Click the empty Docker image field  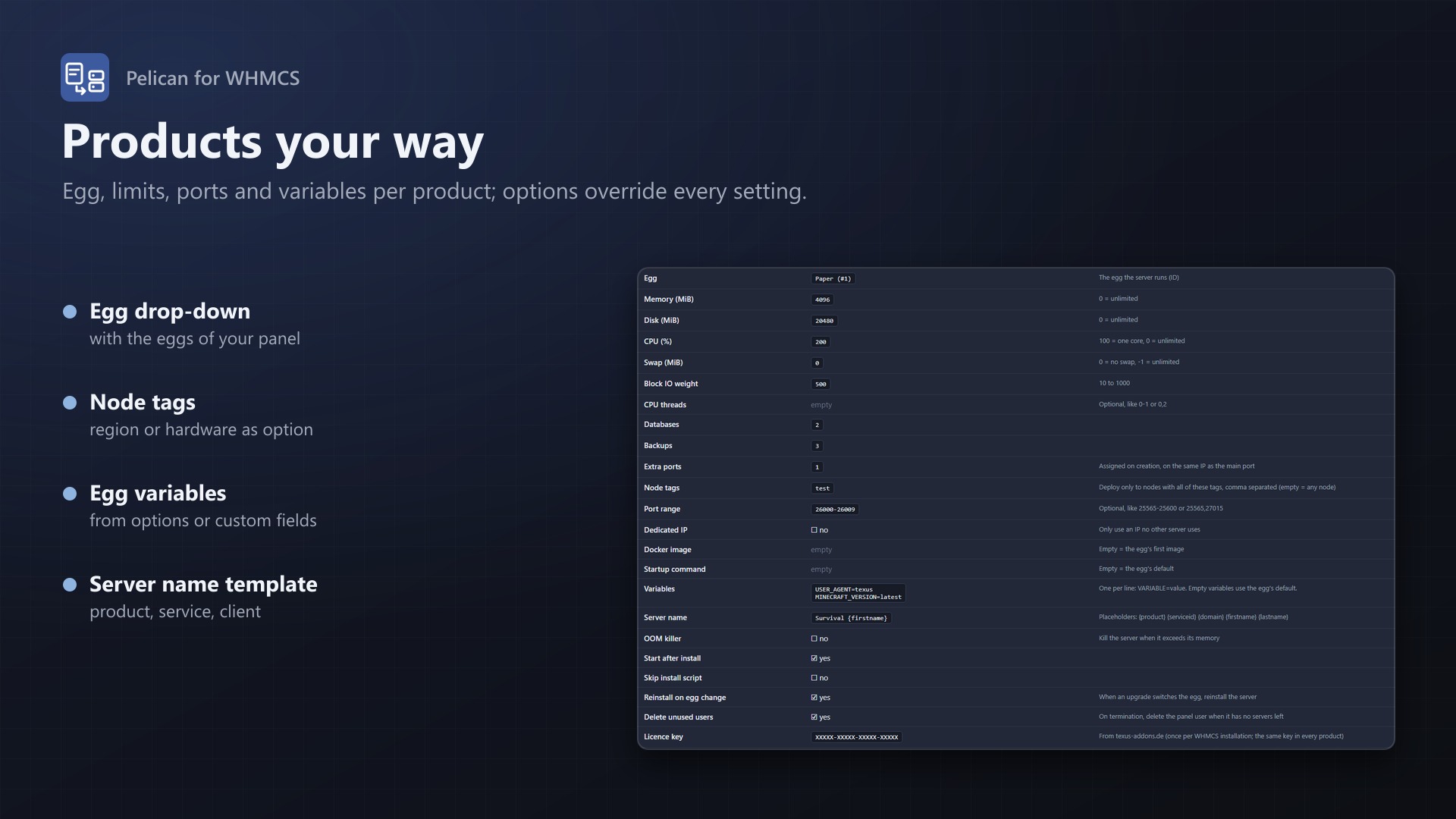click(x=821, y=550)
